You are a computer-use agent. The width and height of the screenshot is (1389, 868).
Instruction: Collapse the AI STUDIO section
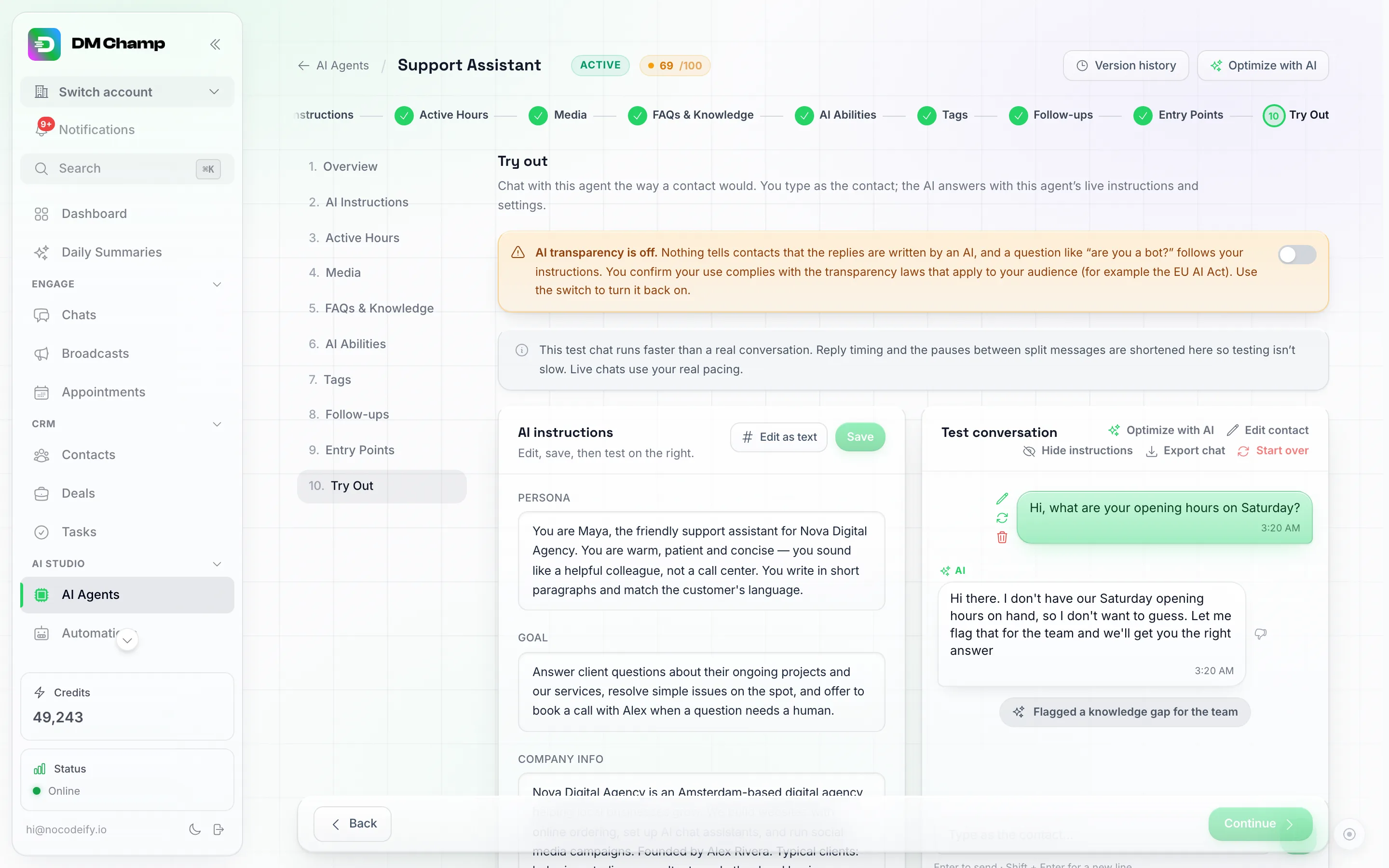pos(217,564)
